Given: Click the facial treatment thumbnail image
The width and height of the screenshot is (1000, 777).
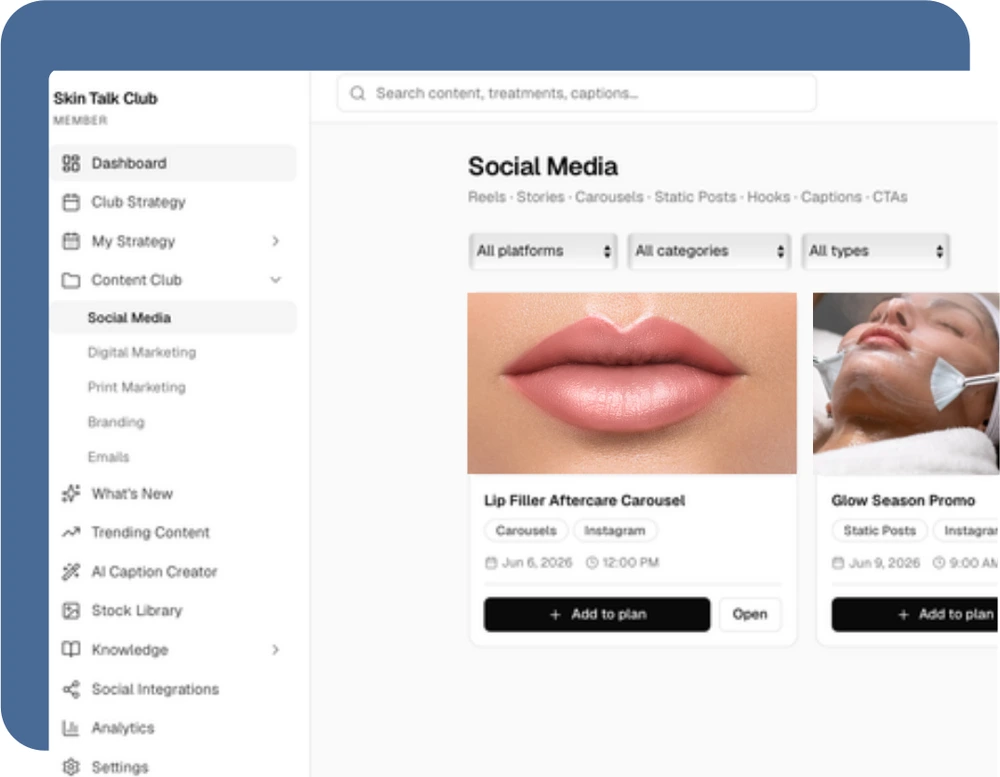Looking at the screenshot, I should [906, 383].
